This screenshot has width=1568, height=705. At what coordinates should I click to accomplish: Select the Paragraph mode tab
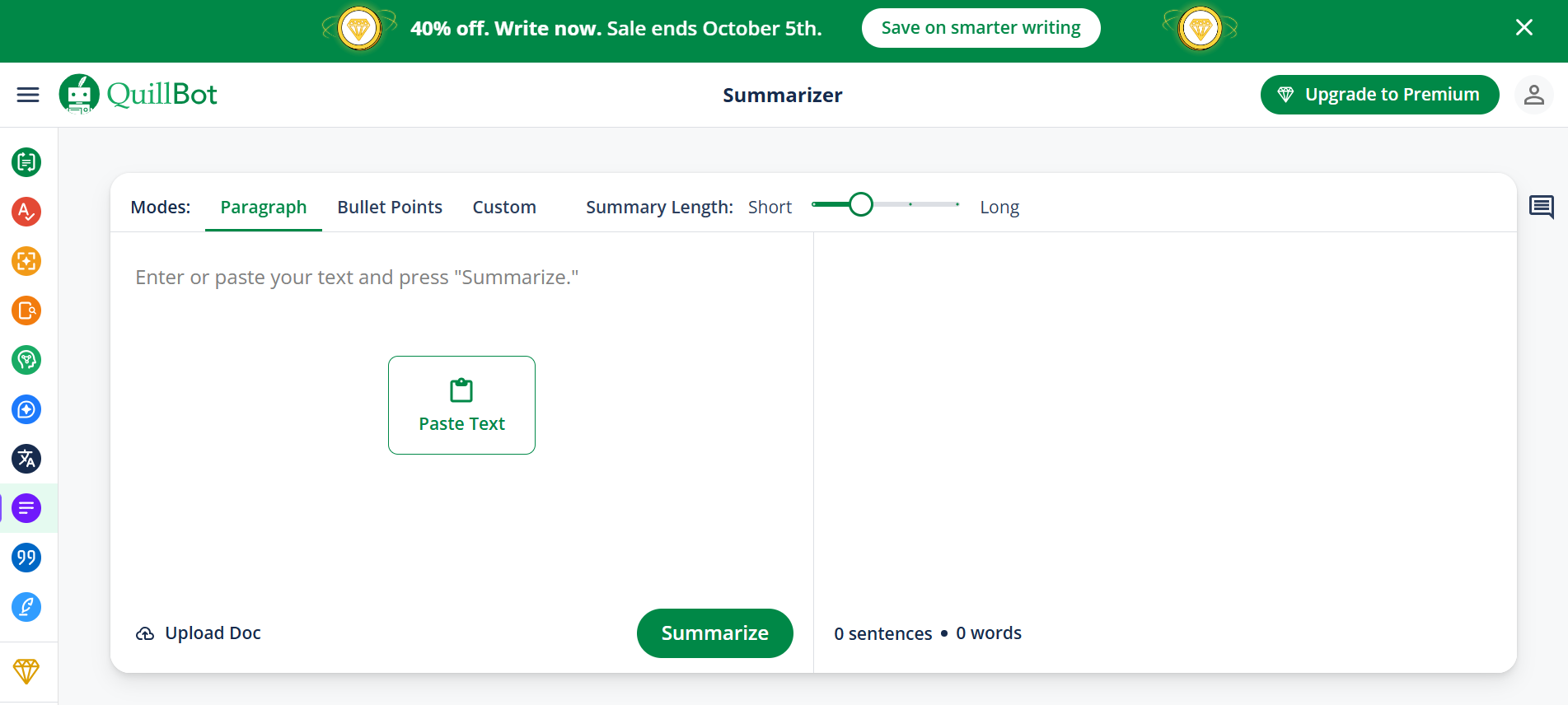[264, 207]
